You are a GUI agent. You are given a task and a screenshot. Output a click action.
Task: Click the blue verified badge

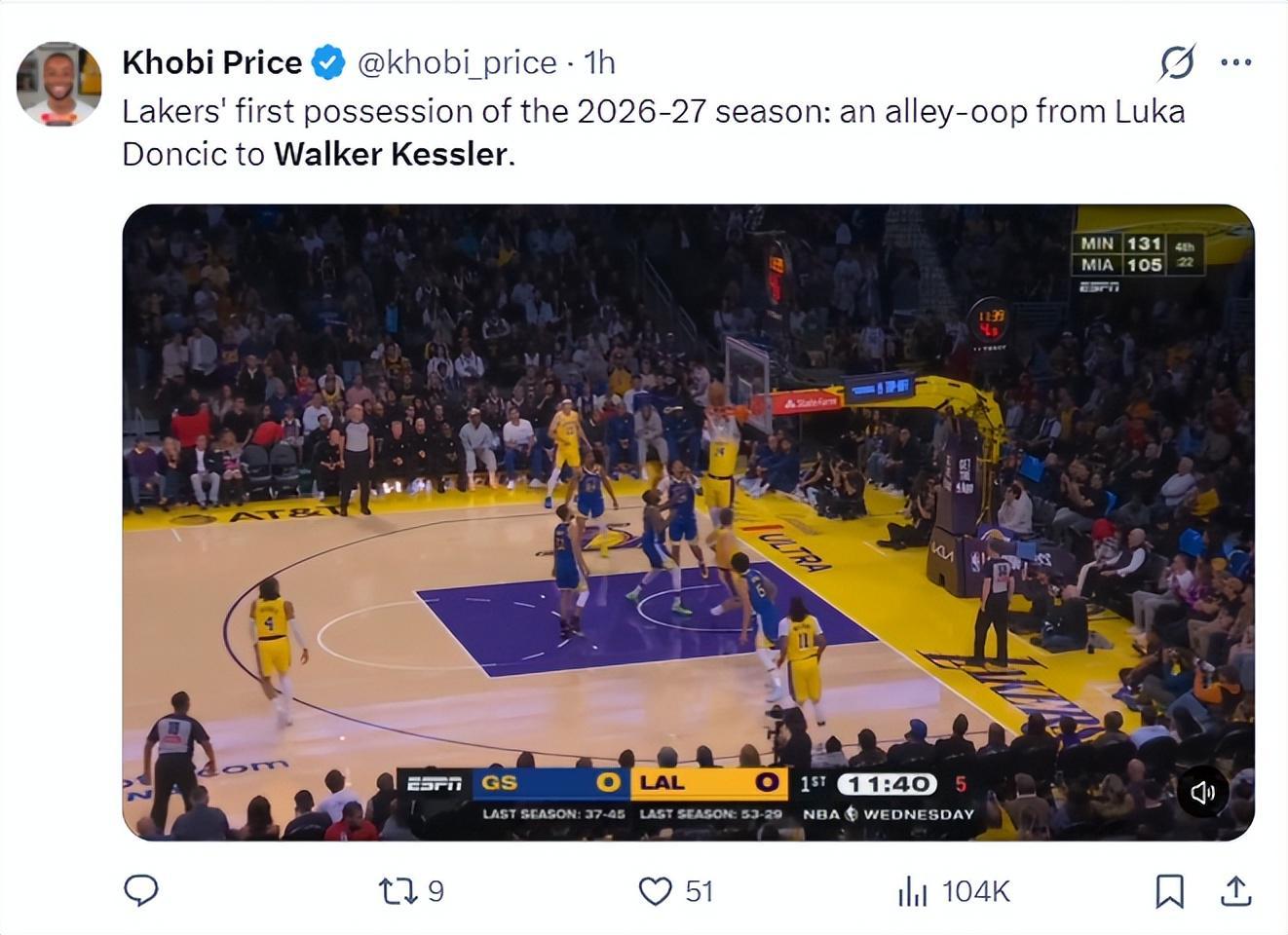[328, 62]
